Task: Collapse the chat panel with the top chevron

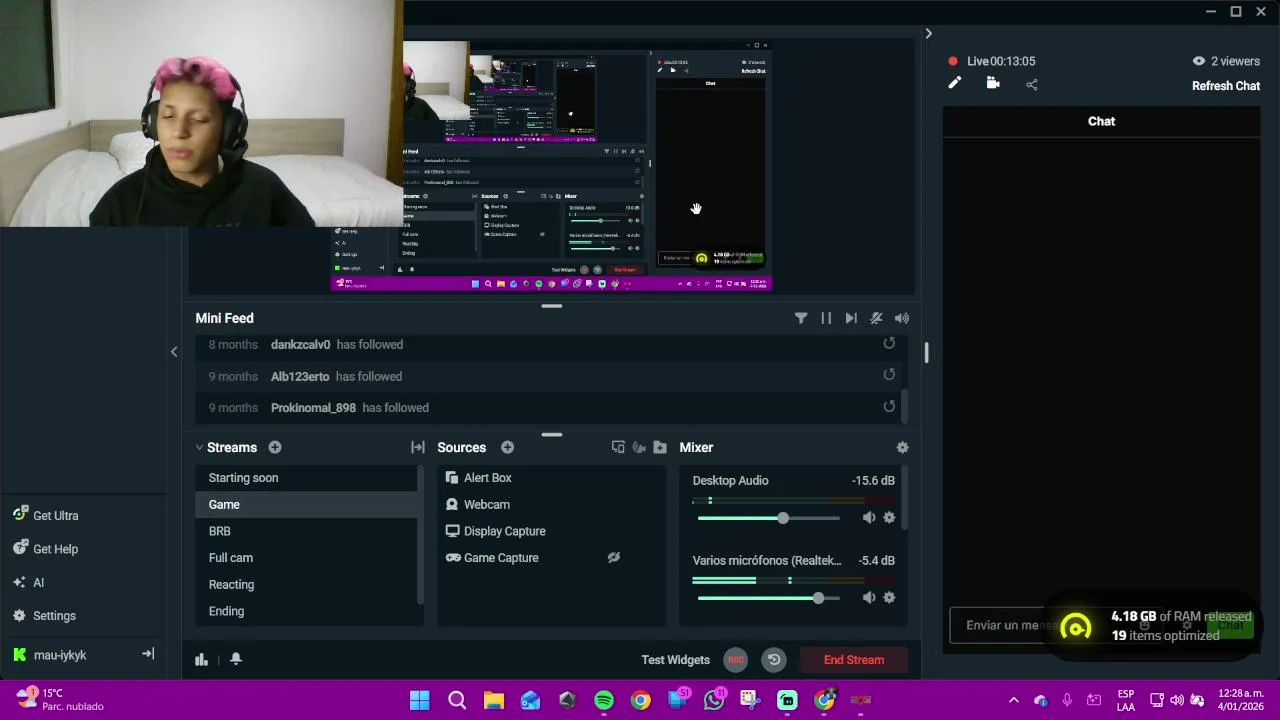Action: (928, 34)
